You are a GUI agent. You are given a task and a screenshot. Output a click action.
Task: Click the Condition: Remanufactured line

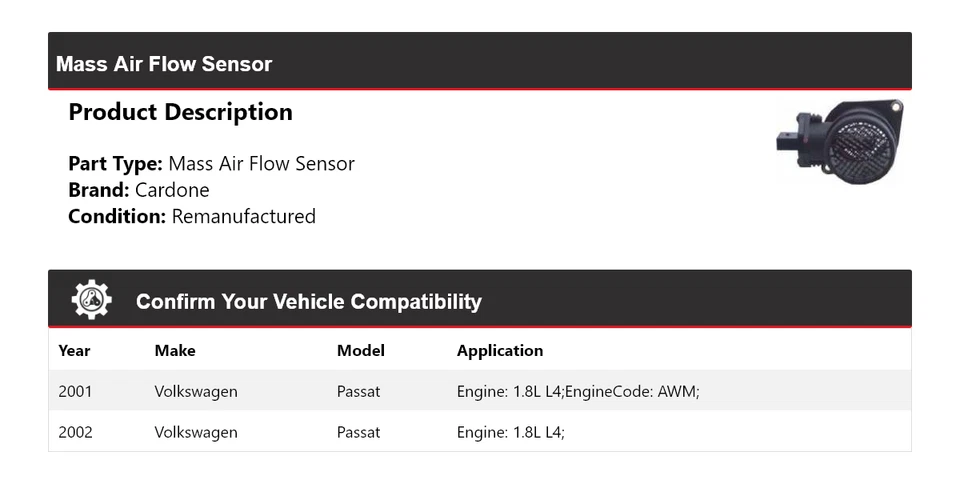(x=191, y=216)
